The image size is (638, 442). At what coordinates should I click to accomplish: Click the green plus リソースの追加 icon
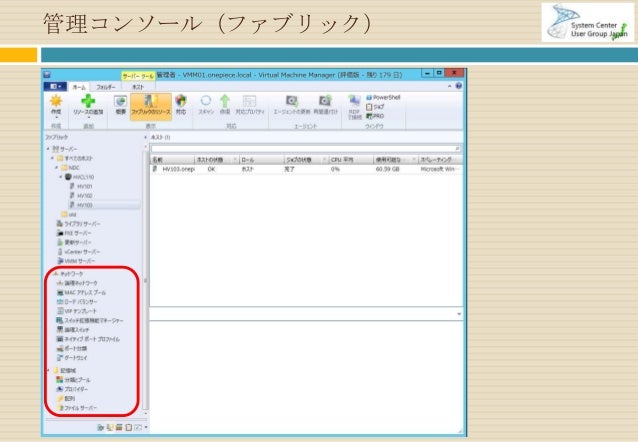pos(88,101)
